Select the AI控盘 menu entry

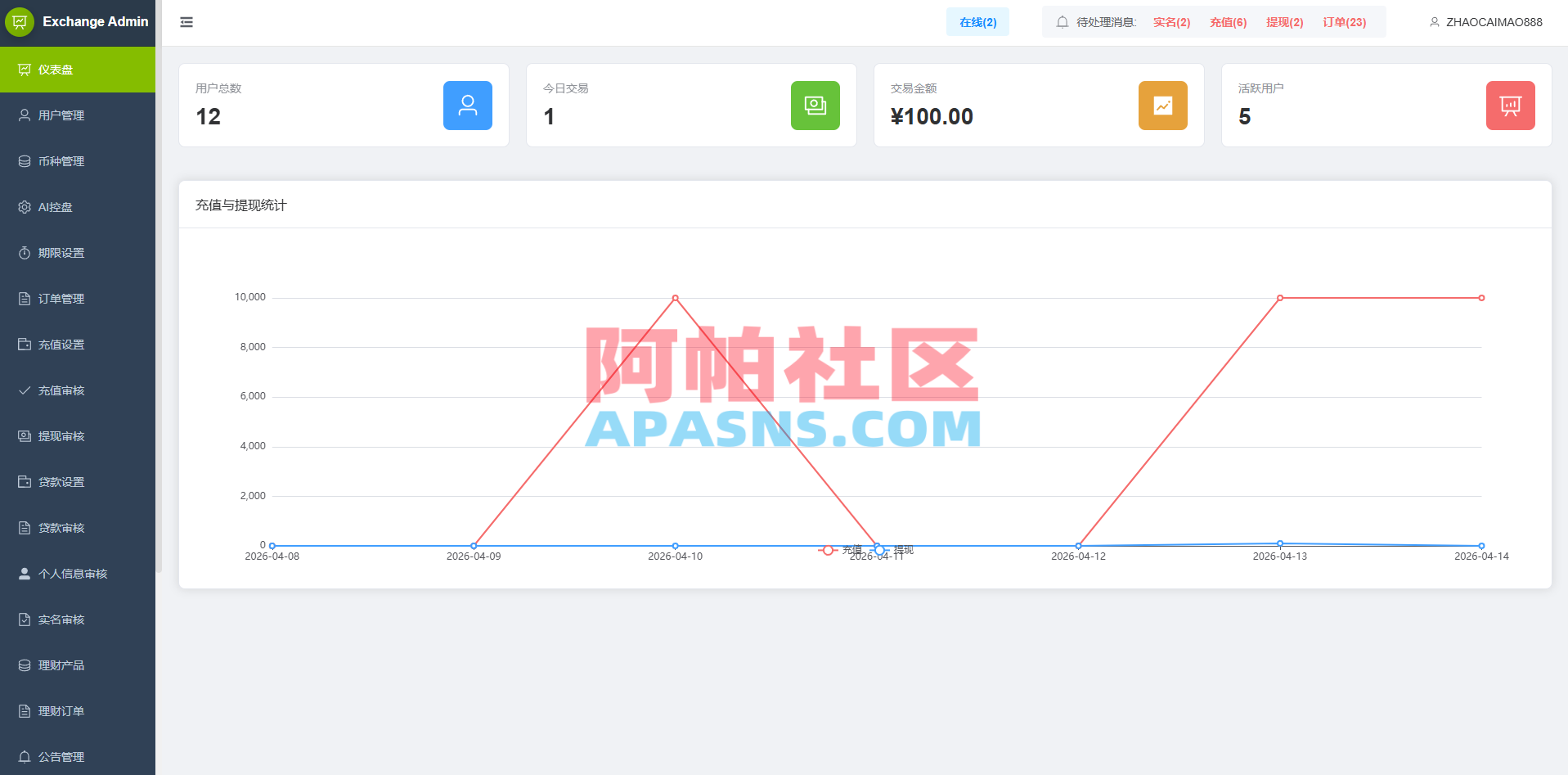(78, 207)
